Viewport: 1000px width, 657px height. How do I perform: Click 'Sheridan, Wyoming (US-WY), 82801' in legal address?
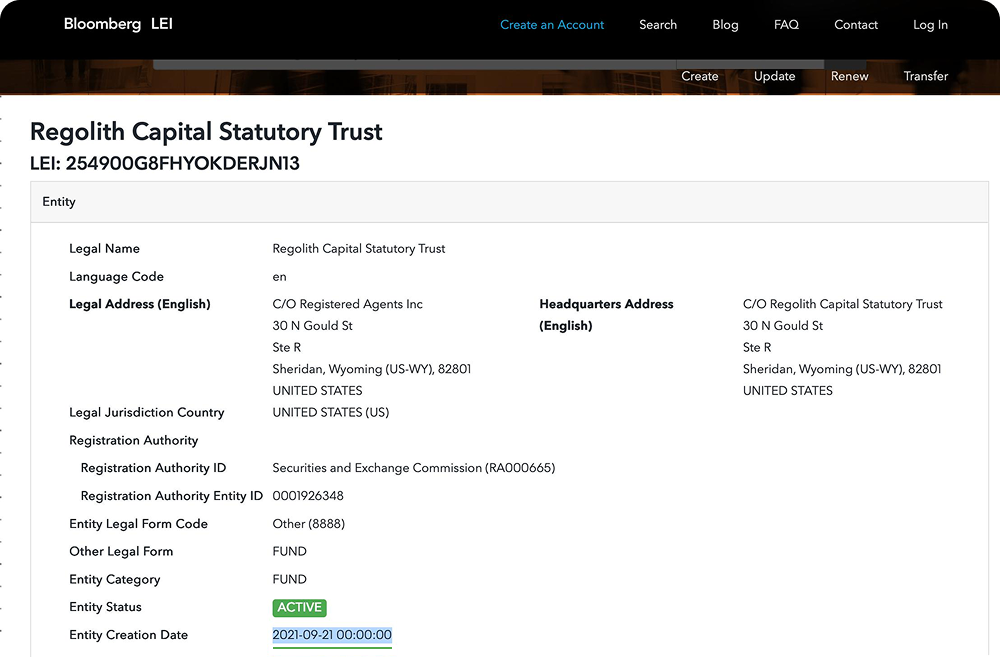pyautogui.click(x=372, y=369)
